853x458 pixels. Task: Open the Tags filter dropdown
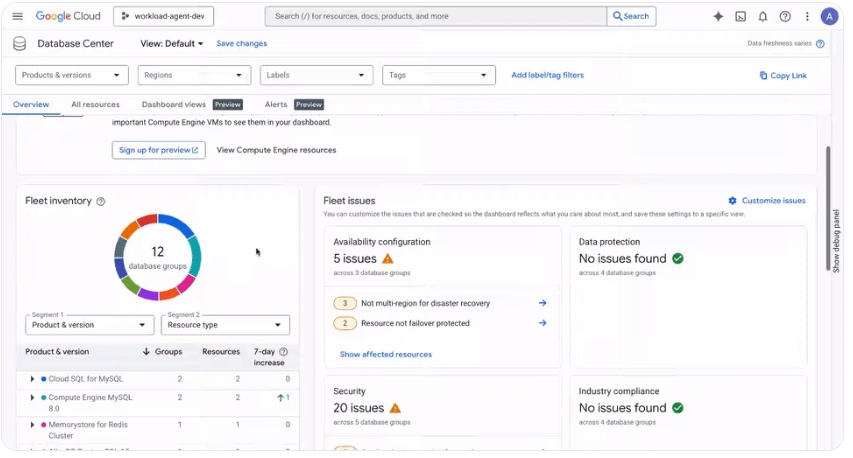tap(439, 75)
